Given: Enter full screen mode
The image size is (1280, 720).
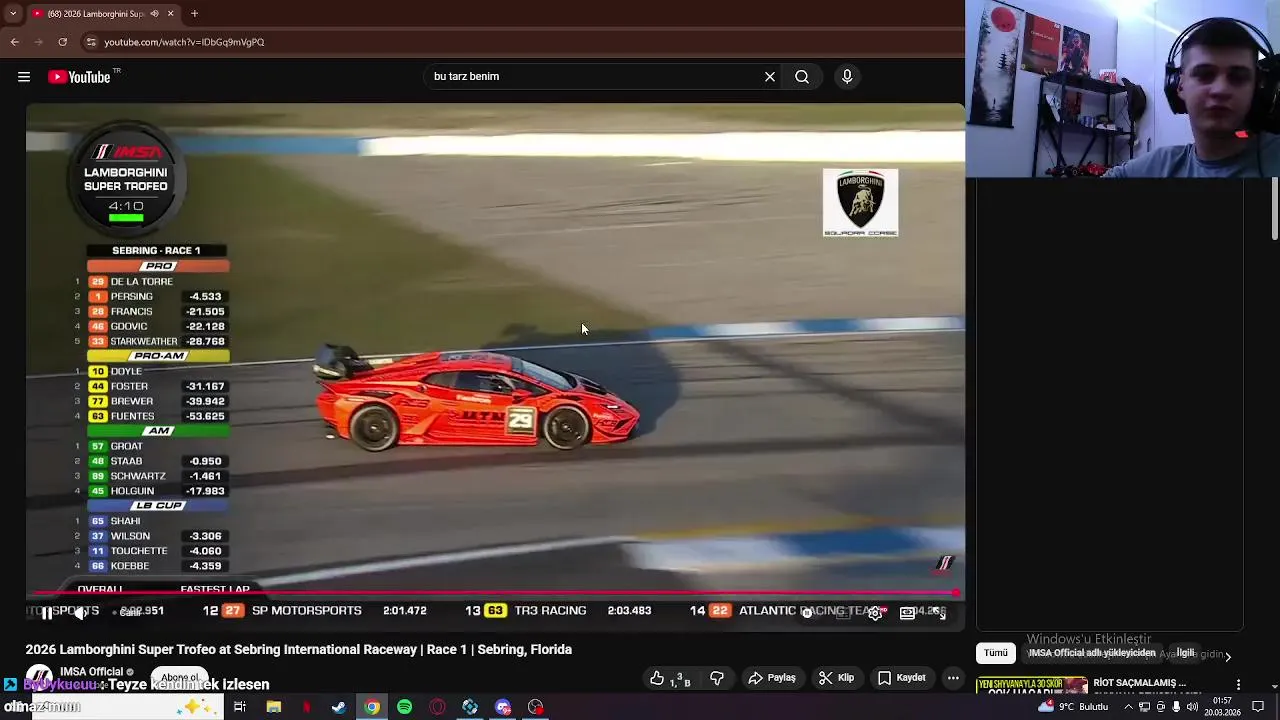Looking at the screenshot, I should pos(940,613).
